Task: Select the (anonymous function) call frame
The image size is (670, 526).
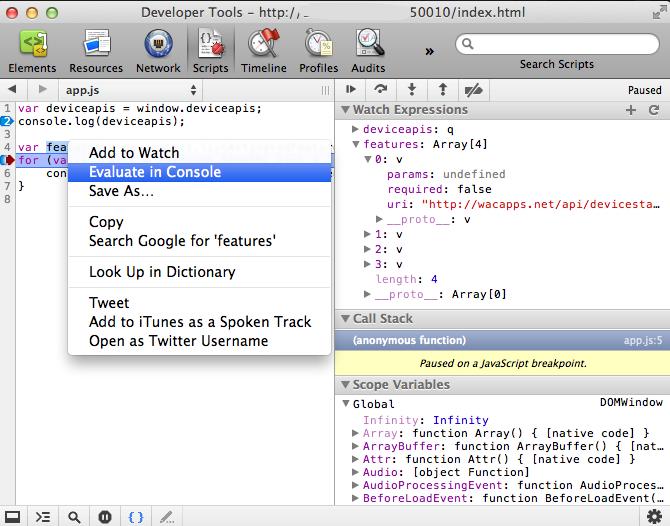Action: pos(502,341)
